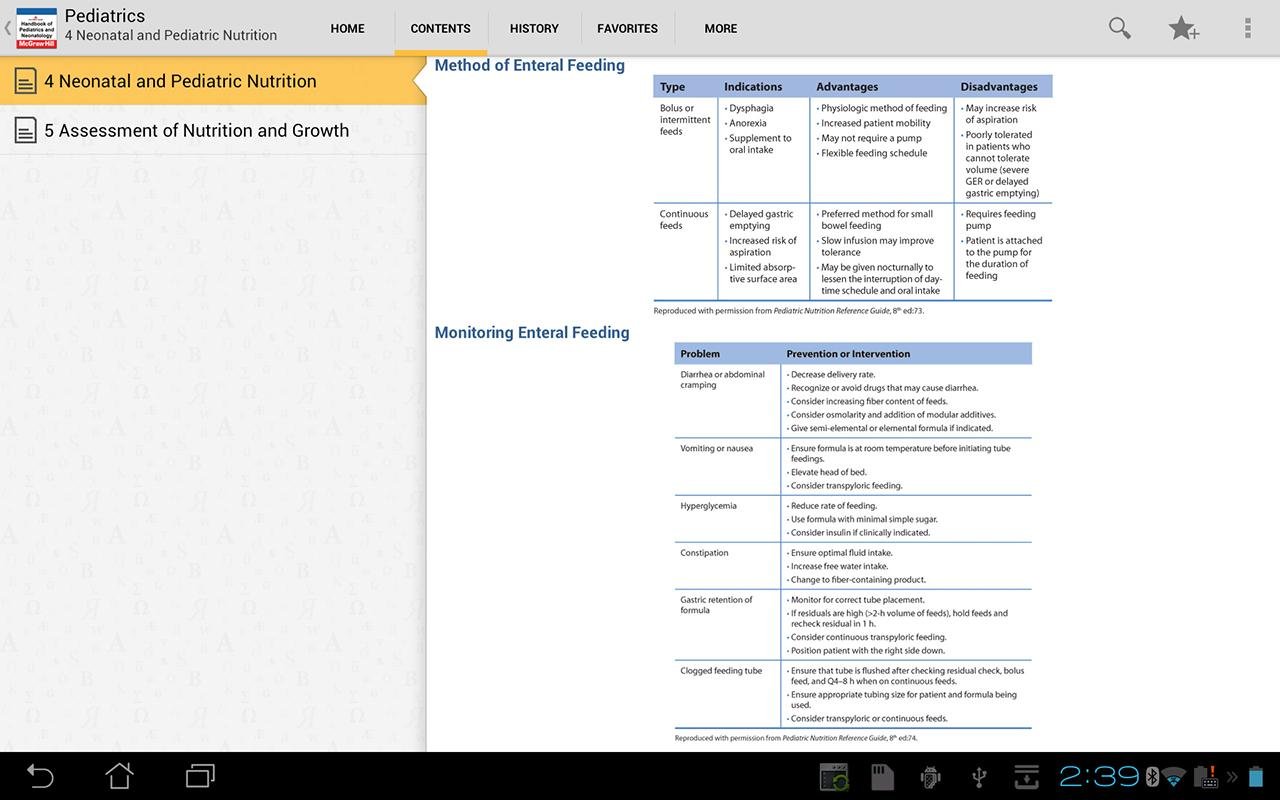Go to Android home screen
This screenshot has height=800, width=1280.
tap(120, 776)
